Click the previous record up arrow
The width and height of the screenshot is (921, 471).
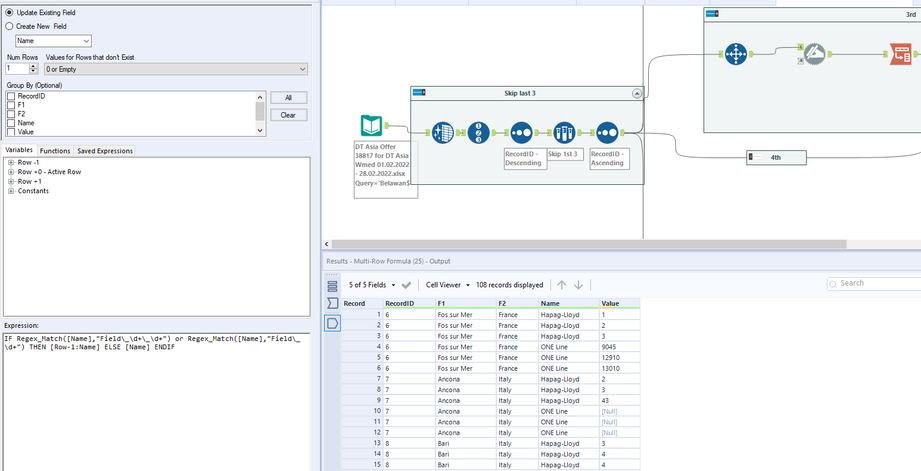(x=561, y=285)
